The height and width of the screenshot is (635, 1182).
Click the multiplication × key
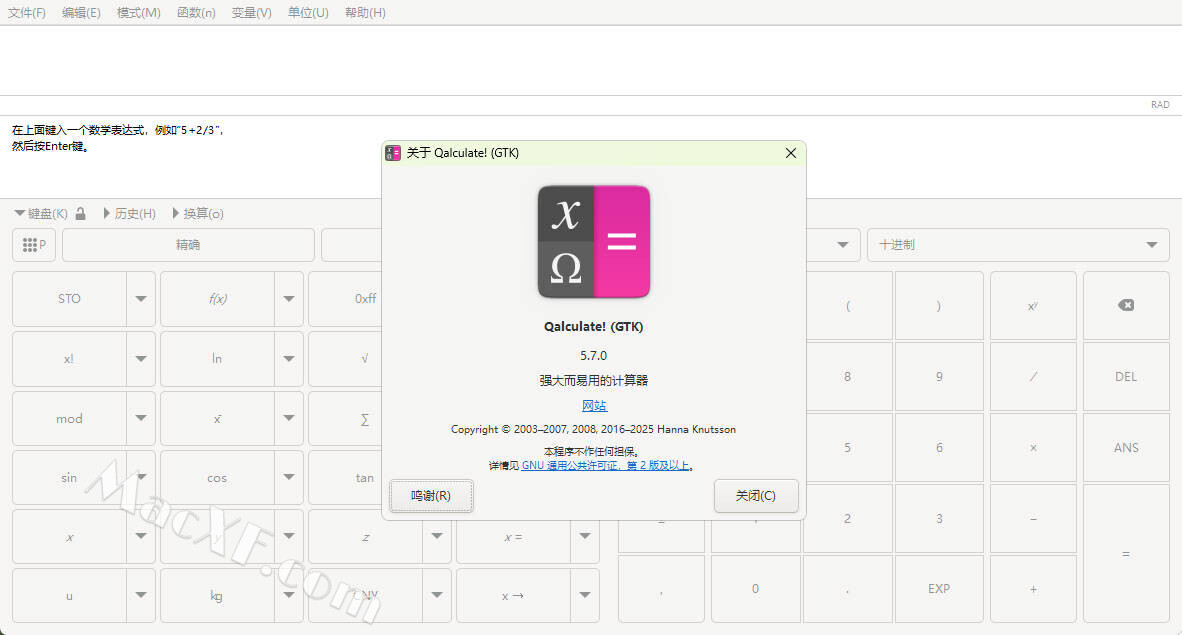click(1033, 447)
